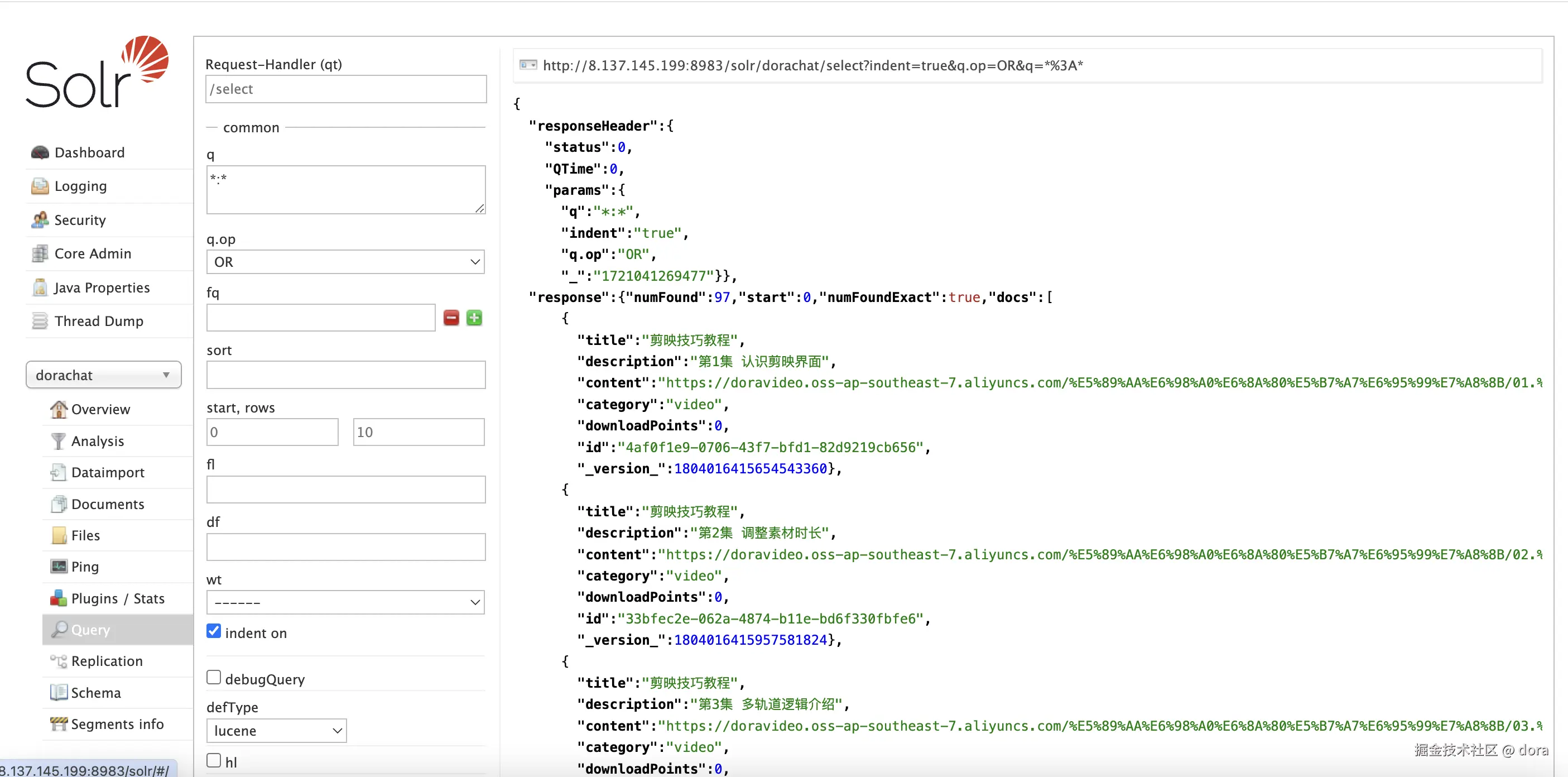Enable the debugQuery checkbox
Viewport: 1568px width, 777px height.
click(x=214, y=677)
